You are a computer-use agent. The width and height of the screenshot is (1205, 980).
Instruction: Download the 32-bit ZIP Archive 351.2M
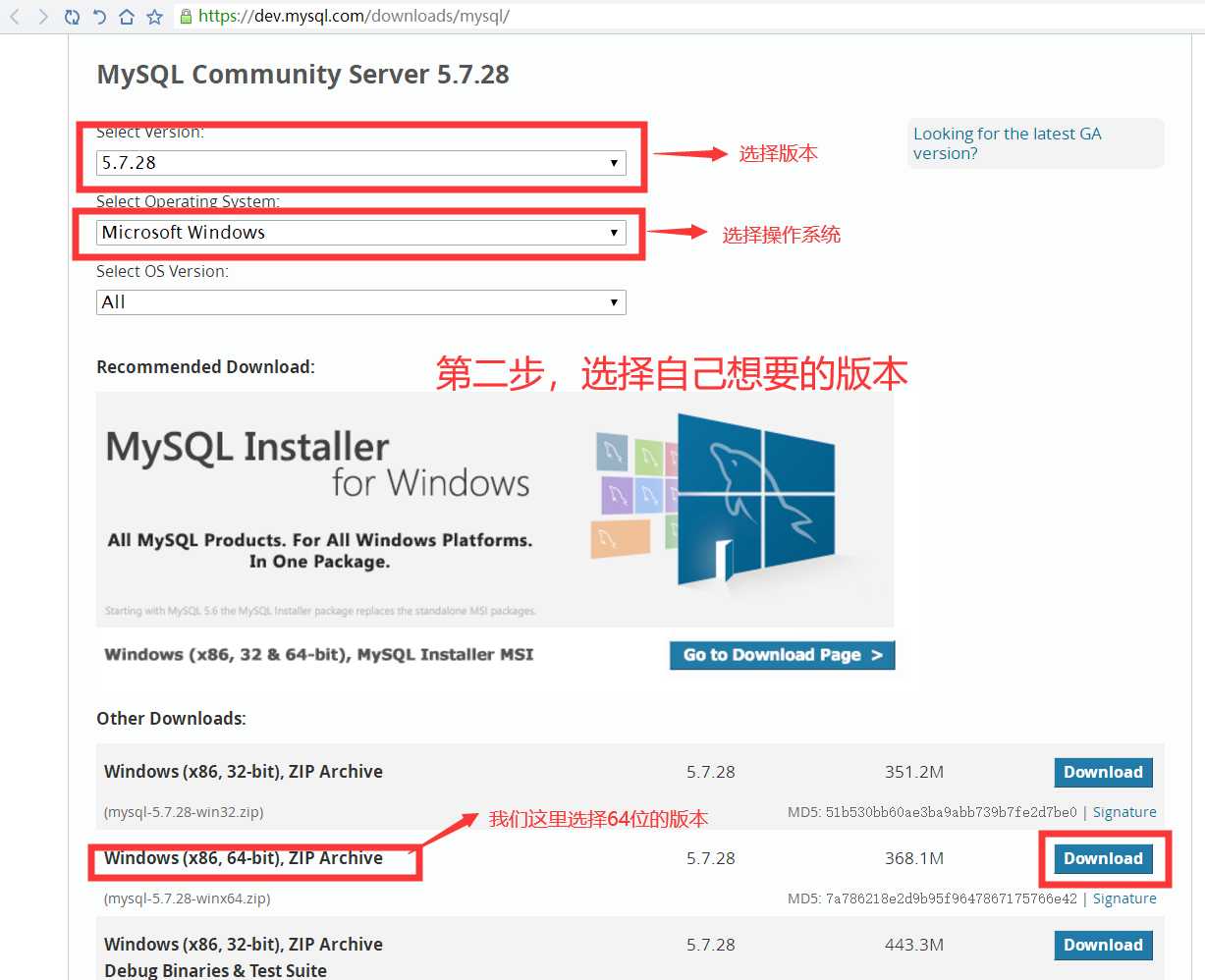tap(1103, 772)
